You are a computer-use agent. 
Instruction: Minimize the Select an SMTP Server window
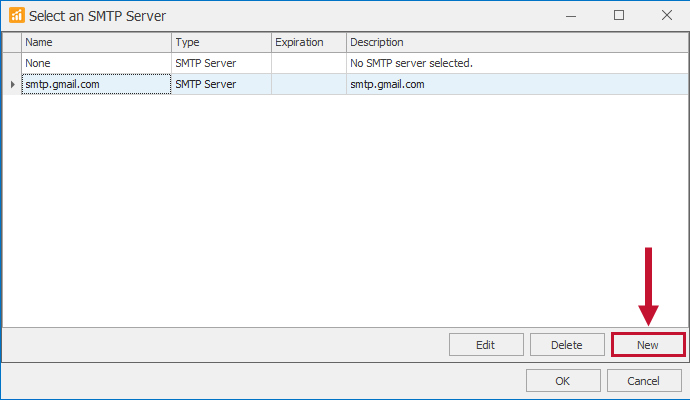(x=571, y=15)
